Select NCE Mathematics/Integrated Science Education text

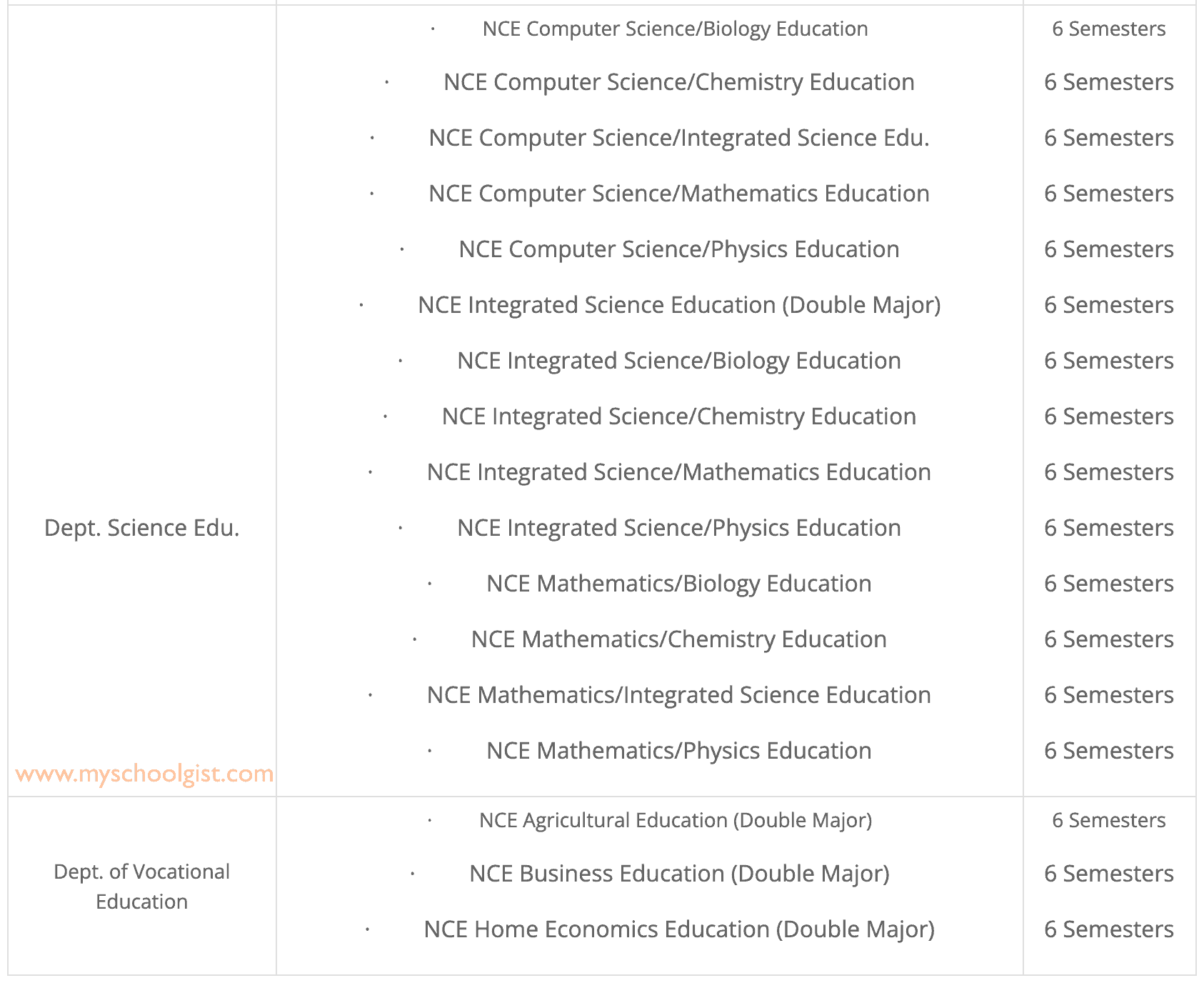tap(678, 695)
